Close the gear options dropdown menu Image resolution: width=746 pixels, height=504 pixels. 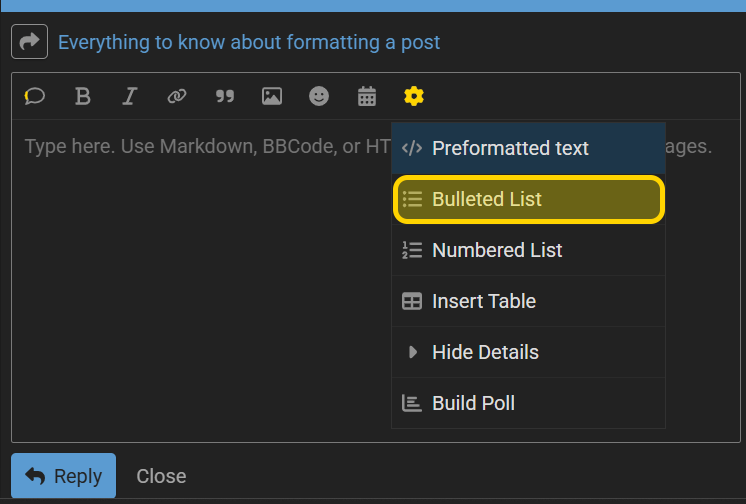click(x=413, y=97)
